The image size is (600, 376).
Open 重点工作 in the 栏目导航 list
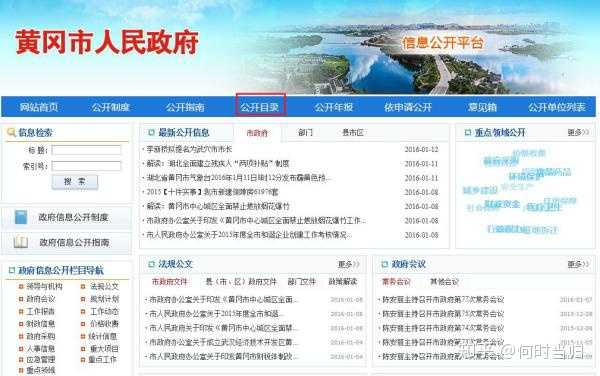coord(103,360)
